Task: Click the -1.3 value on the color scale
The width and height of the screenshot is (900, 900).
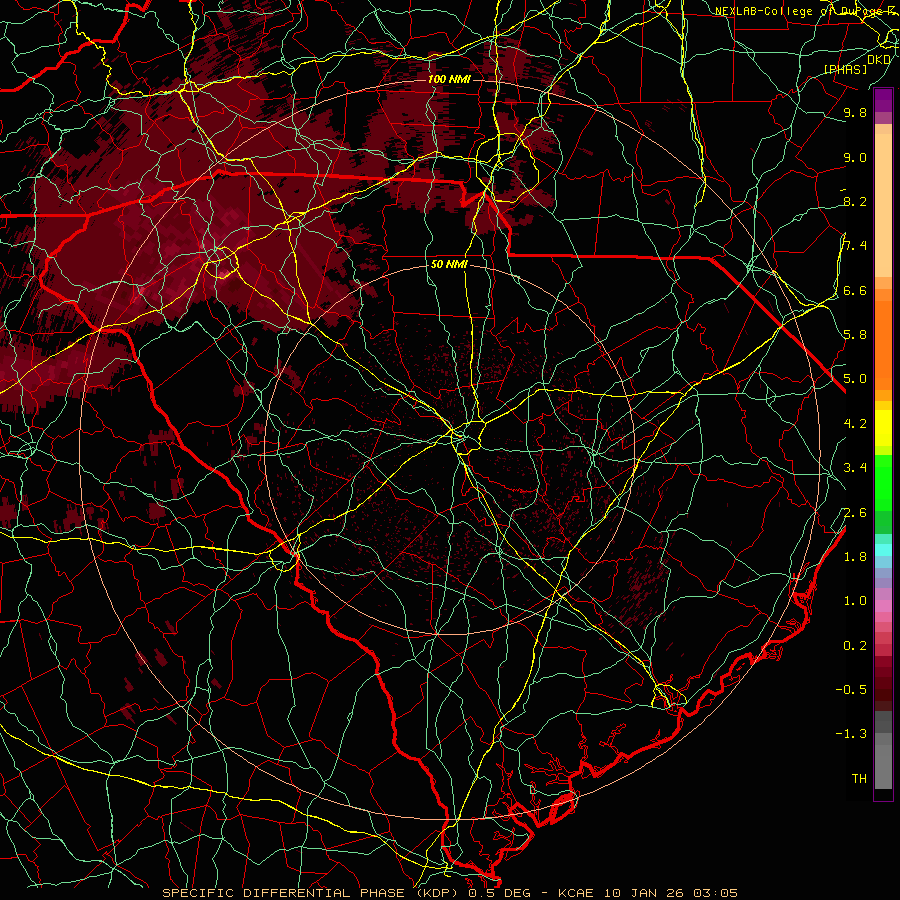Action: (x=851, y=734)
